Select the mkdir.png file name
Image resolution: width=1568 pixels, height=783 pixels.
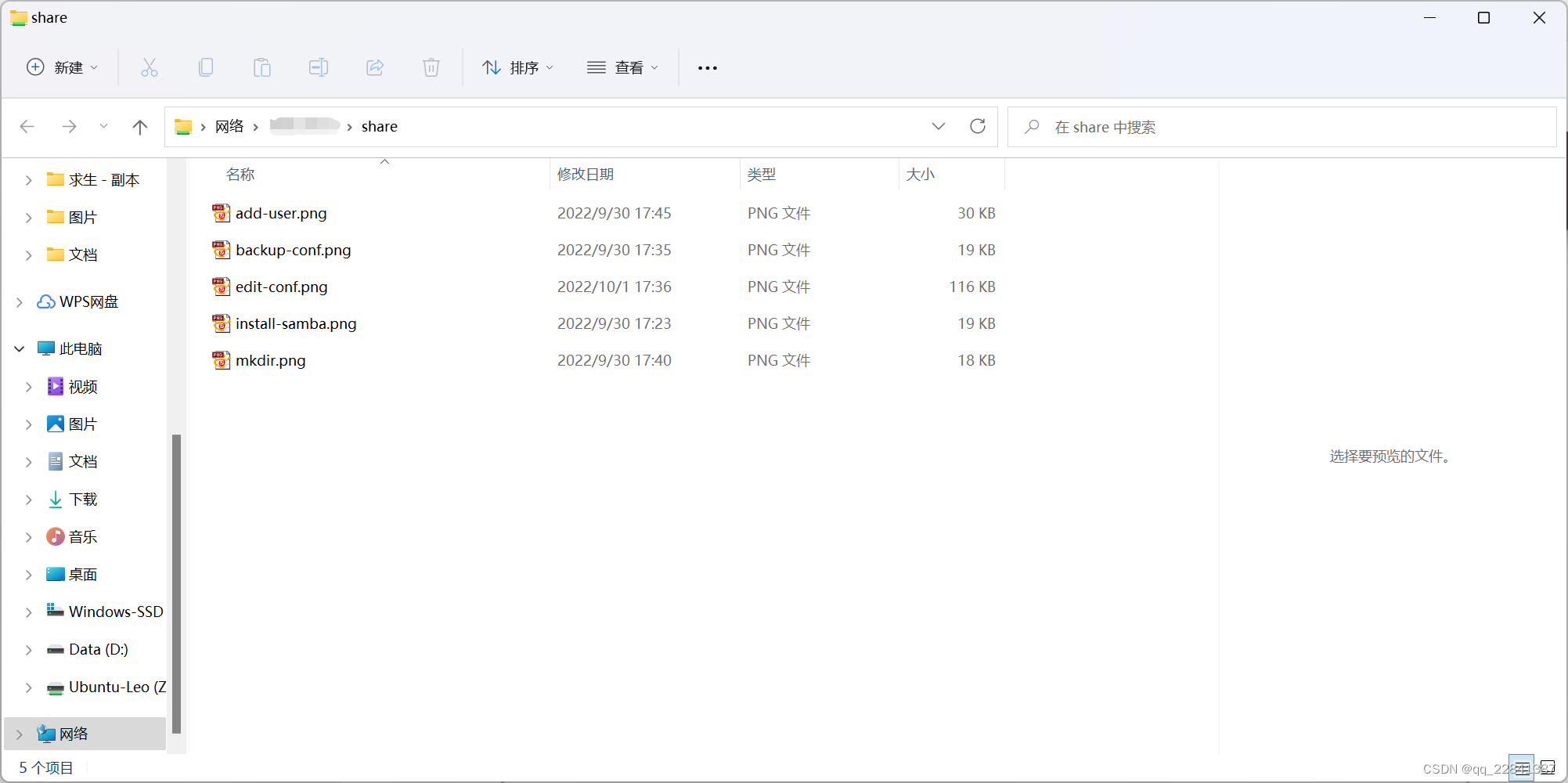[x=271, y=360]
